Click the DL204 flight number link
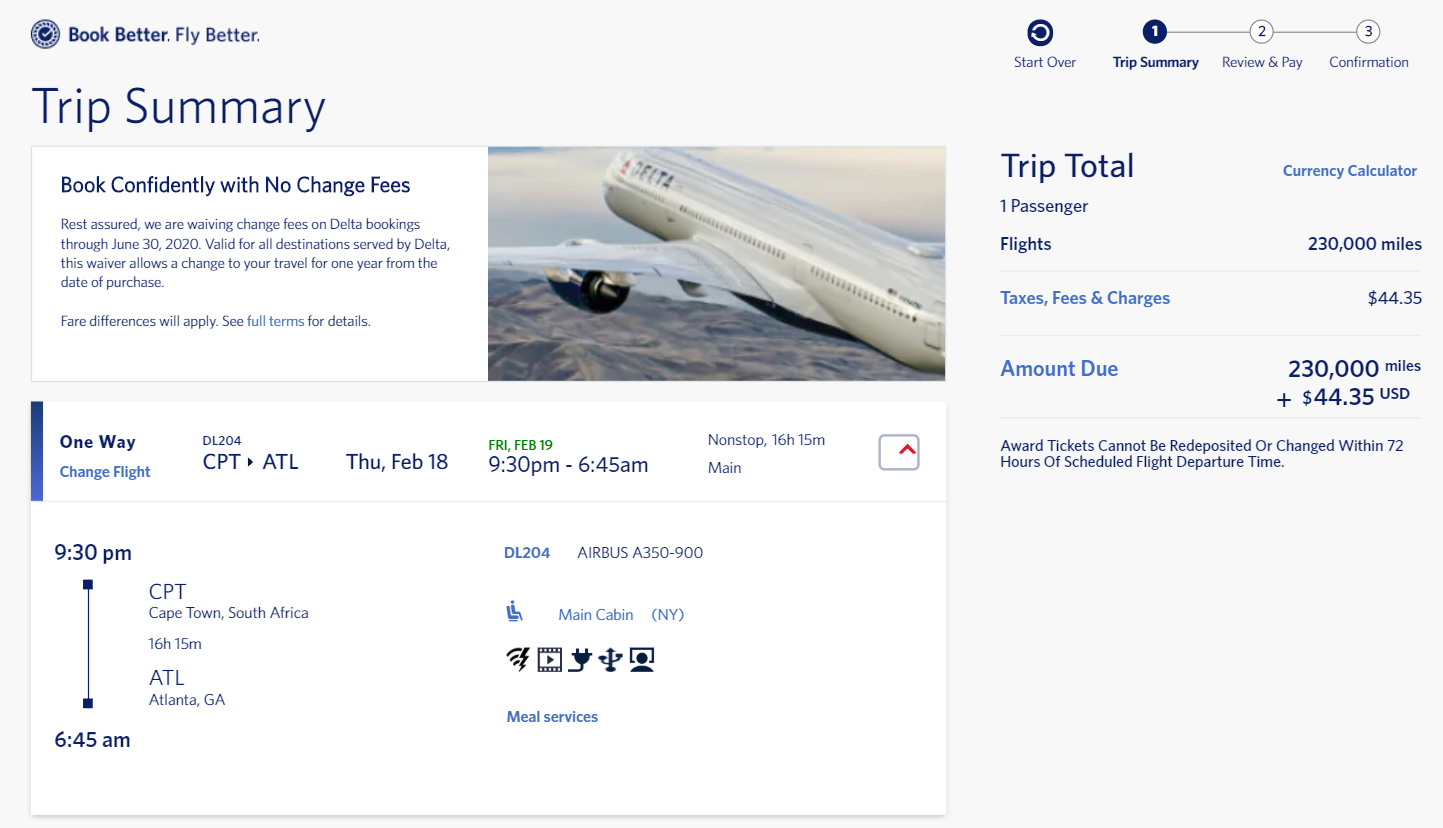The height and width of the screenshot is (828, 1443). tap(526, 552)
